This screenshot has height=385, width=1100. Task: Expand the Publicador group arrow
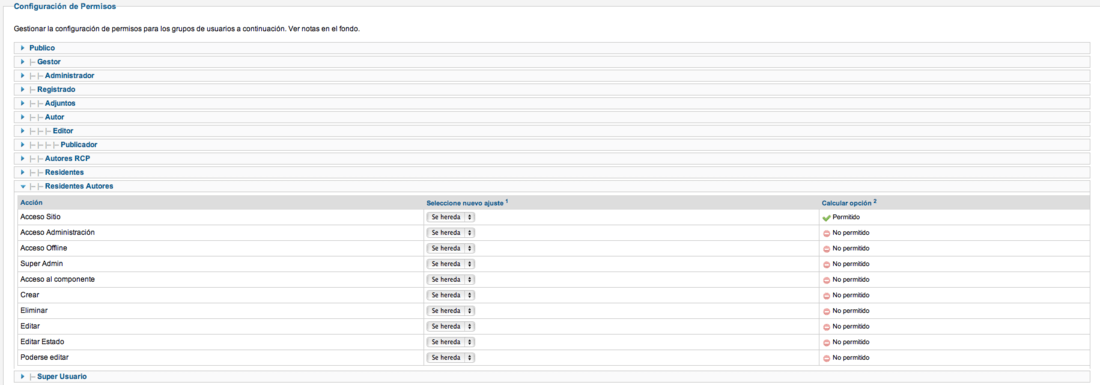point(23,145)
